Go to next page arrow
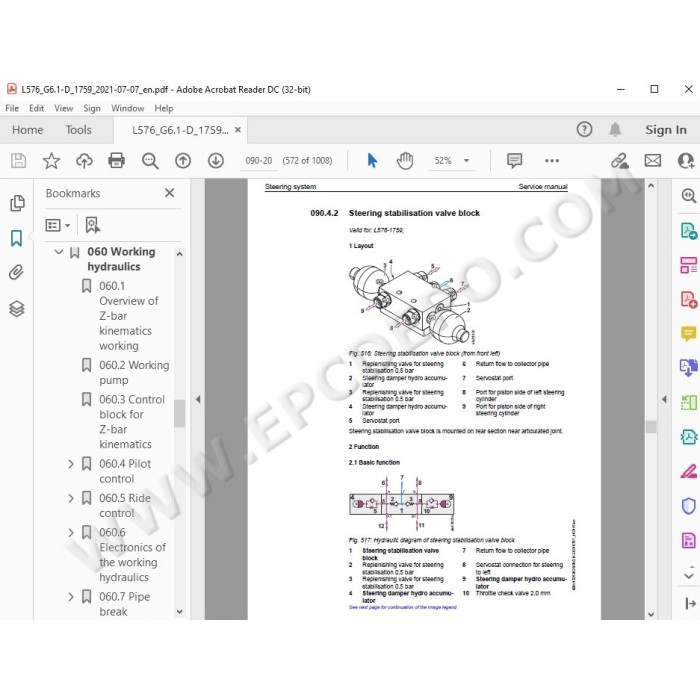Viewport: 700px width, 700px height. 216,161
